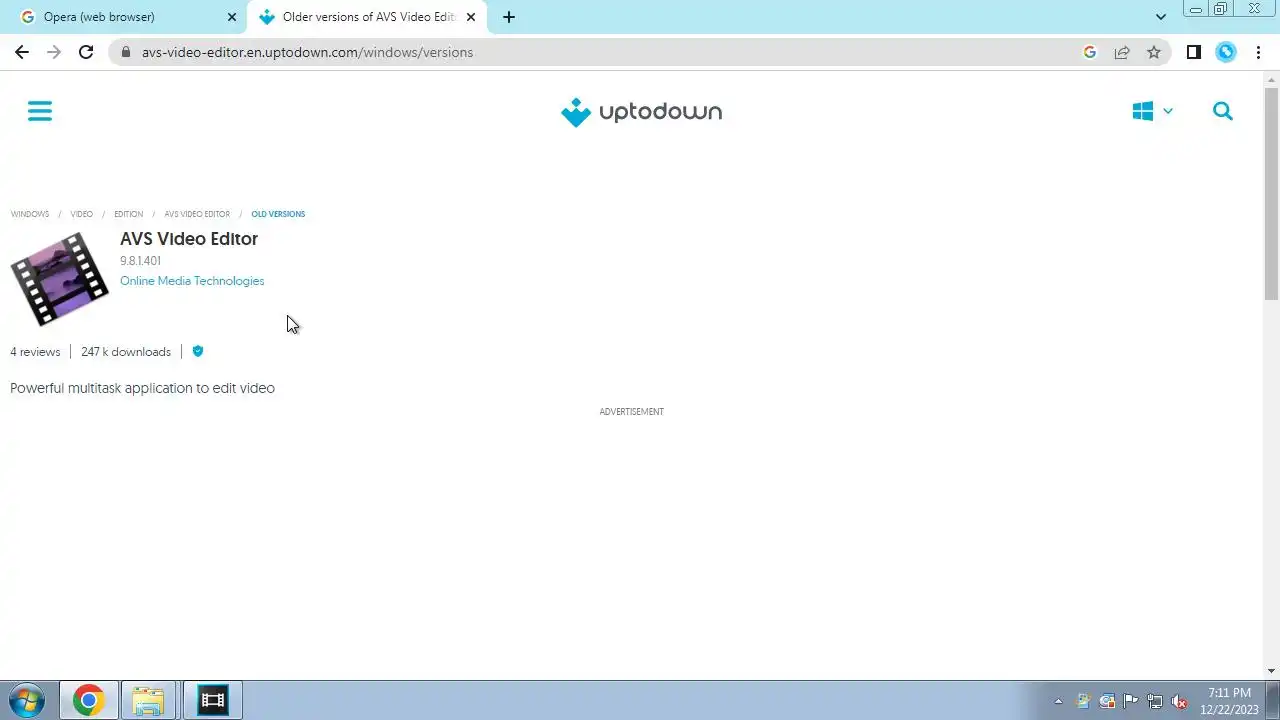Go to AVS VIDEO EDITOR breadcrumb

point(197,214)
